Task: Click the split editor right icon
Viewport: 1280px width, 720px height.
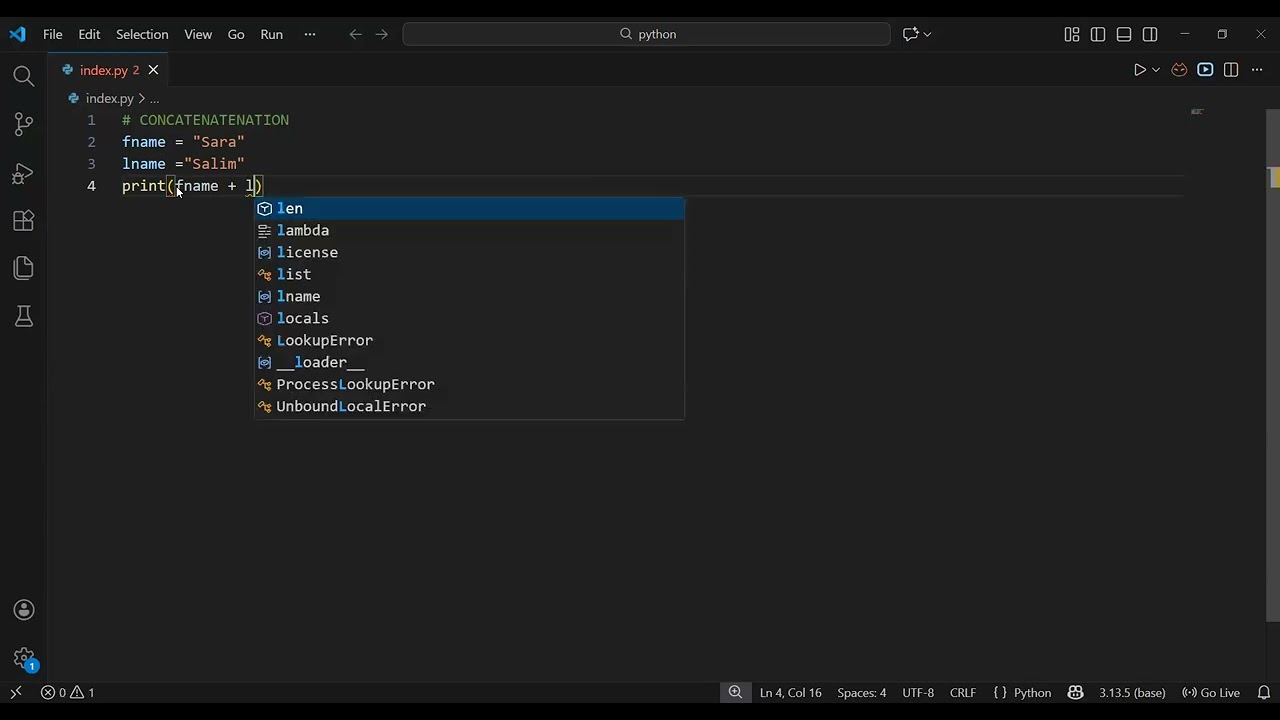Action: pyautogui.click(x=1231, y=70)
